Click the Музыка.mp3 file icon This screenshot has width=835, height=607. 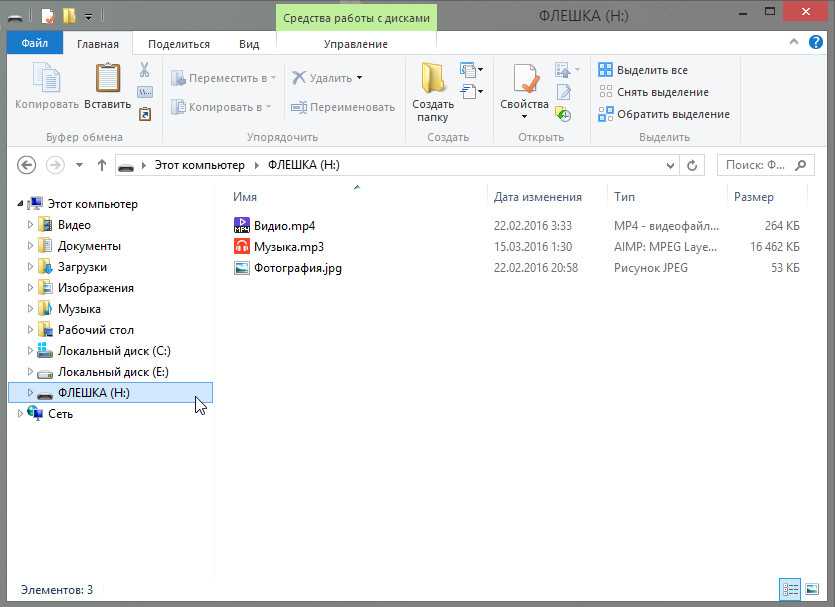[x=242, y=247]
